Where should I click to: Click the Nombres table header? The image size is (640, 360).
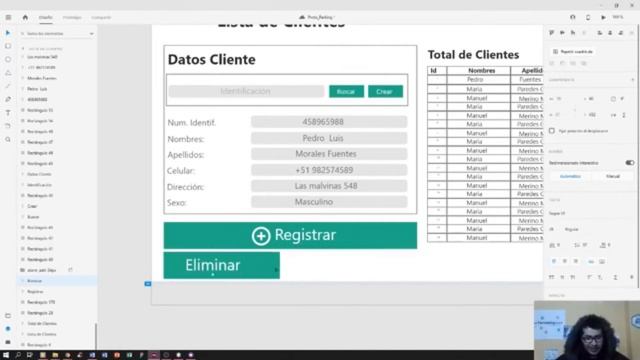point(481,71)
